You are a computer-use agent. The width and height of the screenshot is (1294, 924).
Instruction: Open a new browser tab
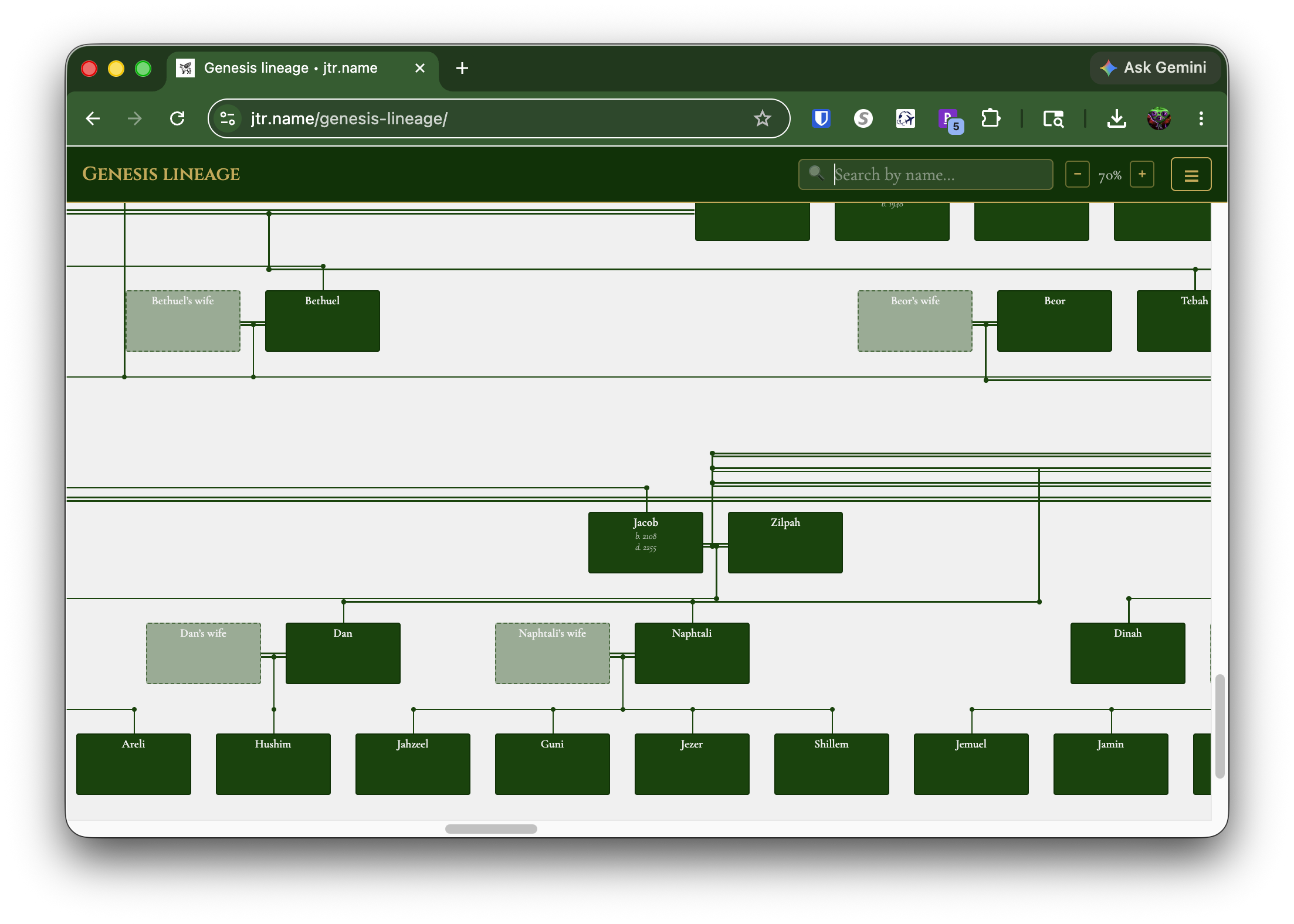coord(462,68)
